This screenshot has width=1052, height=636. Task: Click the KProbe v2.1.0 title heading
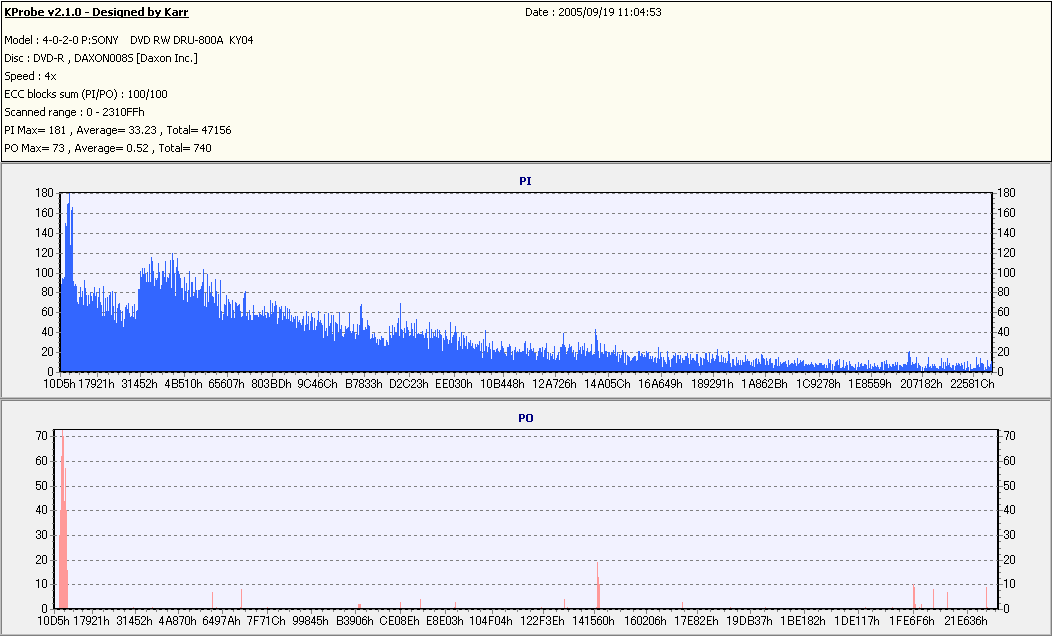[96, 12]
